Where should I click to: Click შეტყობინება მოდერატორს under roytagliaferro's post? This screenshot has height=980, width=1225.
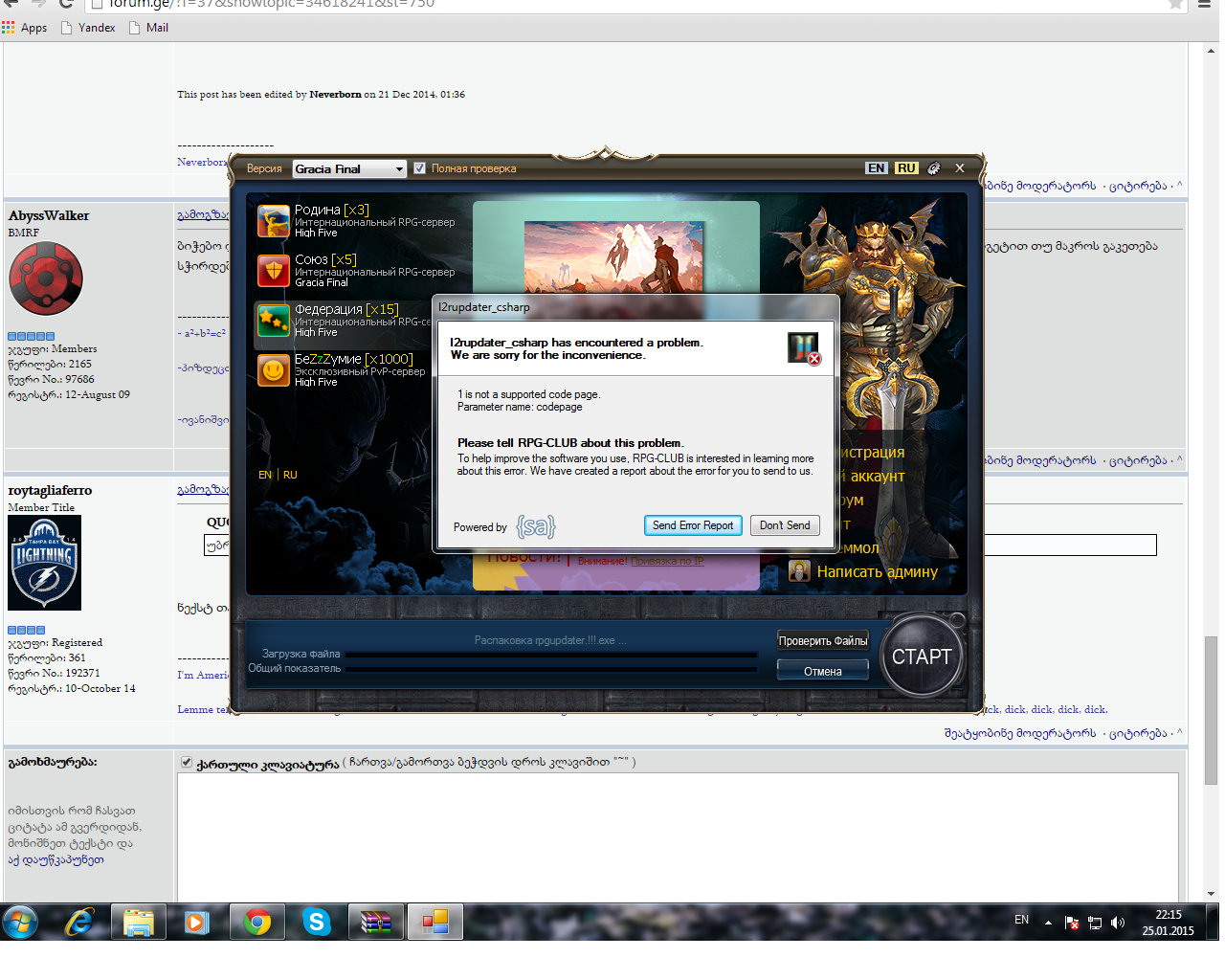click(x=1020, y=733)
